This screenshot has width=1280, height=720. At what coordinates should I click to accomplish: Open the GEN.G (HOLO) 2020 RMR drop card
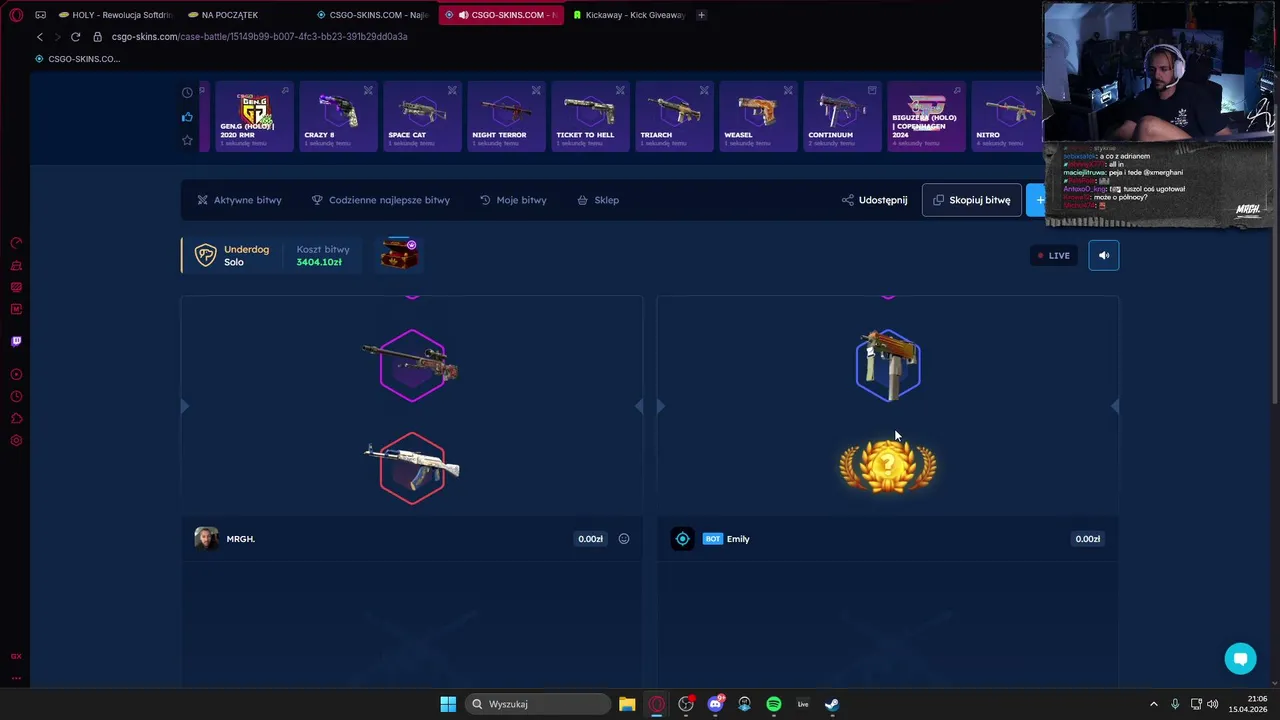254,116
